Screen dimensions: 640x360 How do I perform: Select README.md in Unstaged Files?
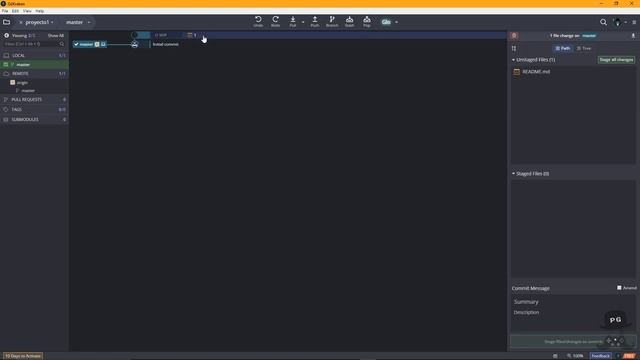(x=573, y=71)
